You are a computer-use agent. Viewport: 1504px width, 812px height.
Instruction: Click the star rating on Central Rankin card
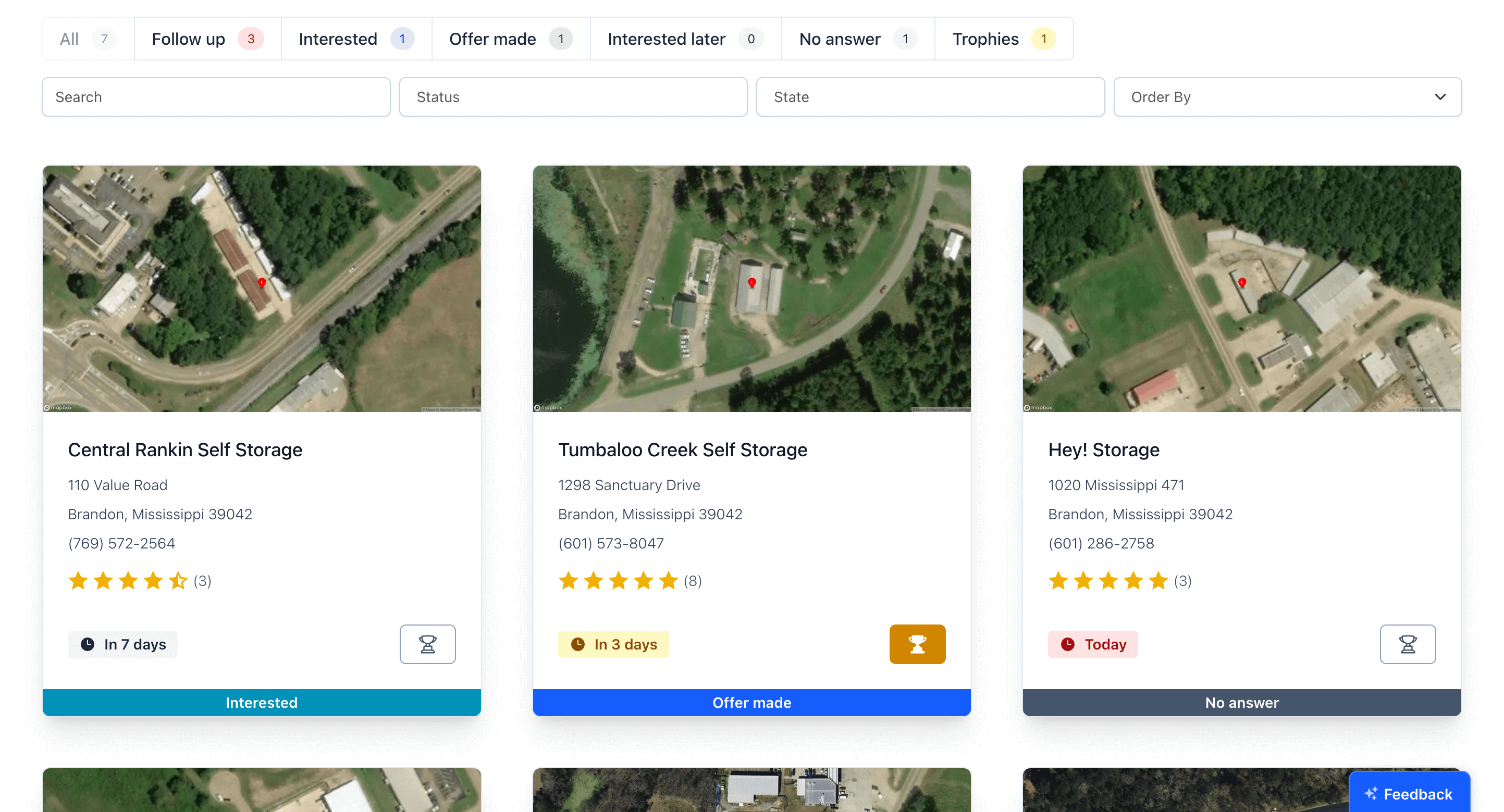click(128, 580)
